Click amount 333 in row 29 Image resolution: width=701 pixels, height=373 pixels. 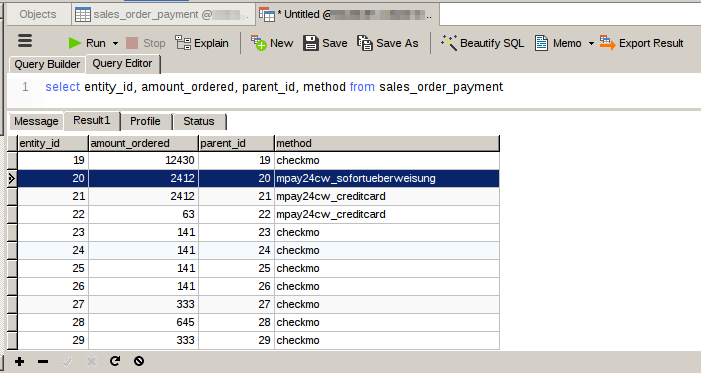pyautogui.click(x=144, y=340)
